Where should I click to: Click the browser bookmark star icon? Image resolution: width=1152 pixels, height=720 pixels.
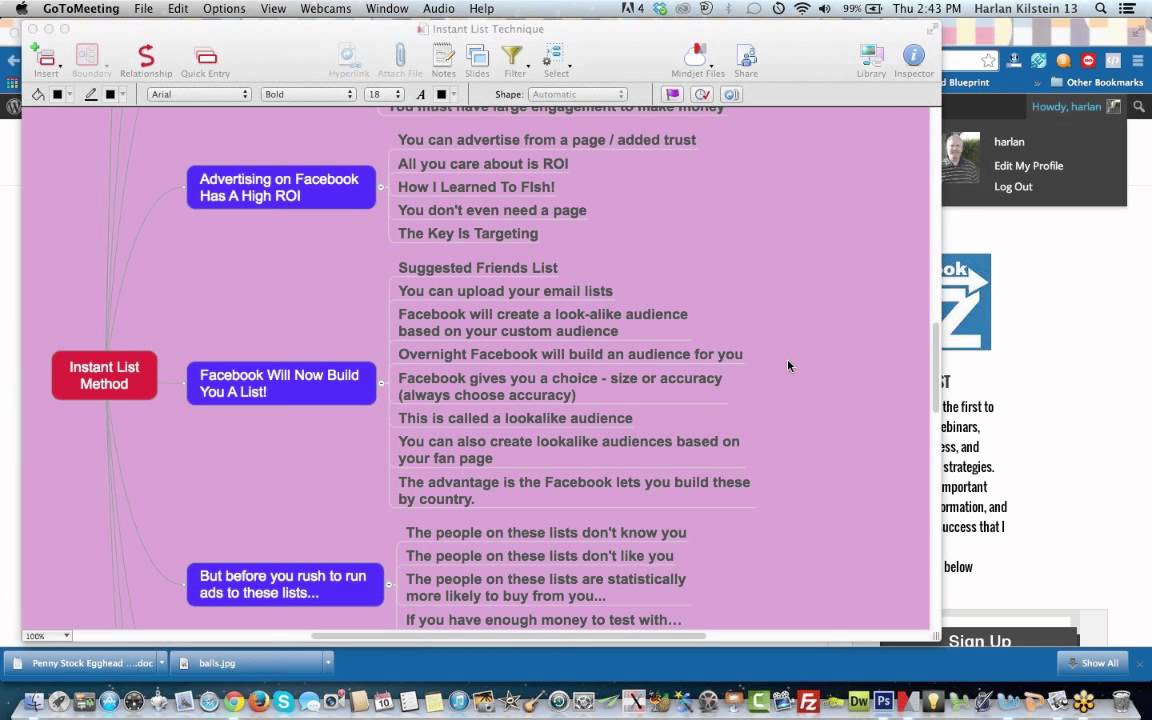click(x=988, y=60)
